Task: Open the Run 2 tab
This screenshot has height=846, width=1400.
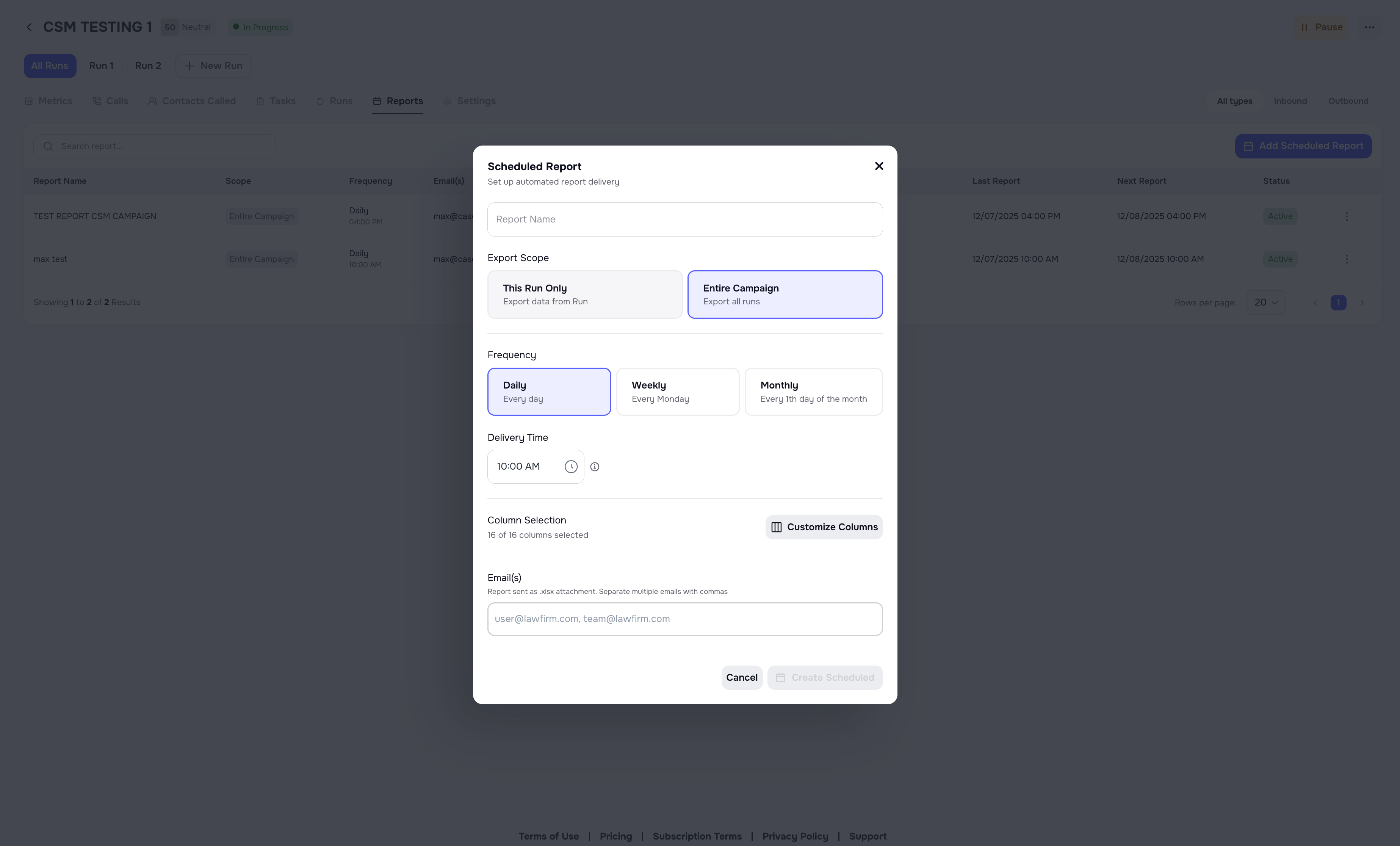Action: pos(147,65)
